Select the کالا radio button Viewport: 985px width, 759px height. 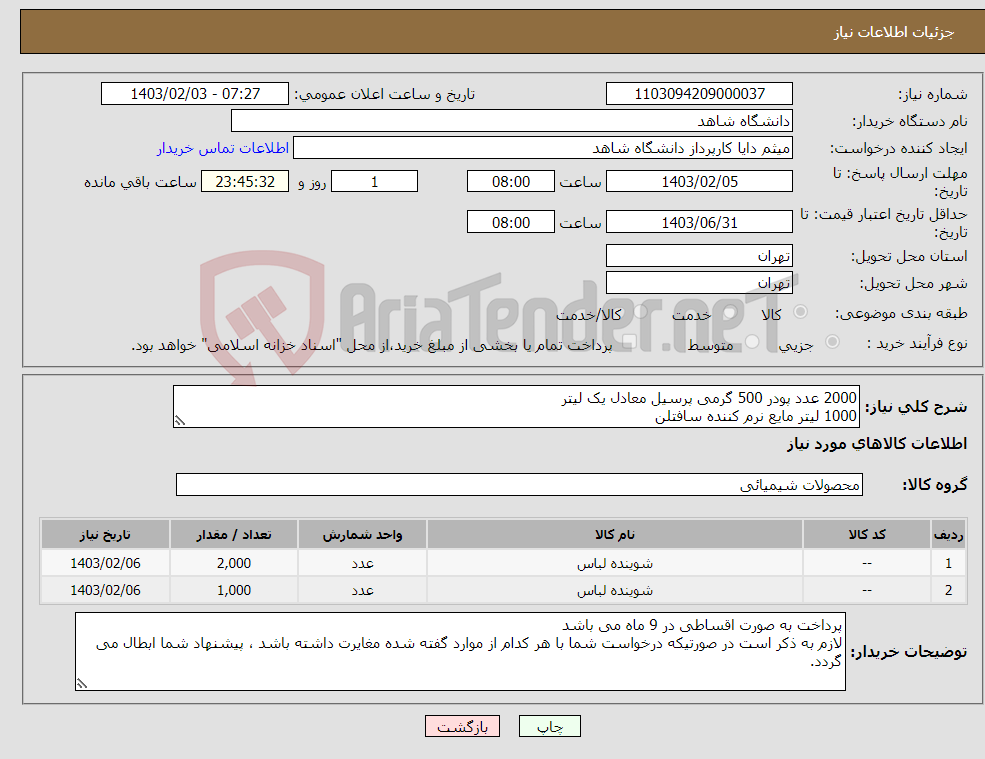(x=801, y=312)
